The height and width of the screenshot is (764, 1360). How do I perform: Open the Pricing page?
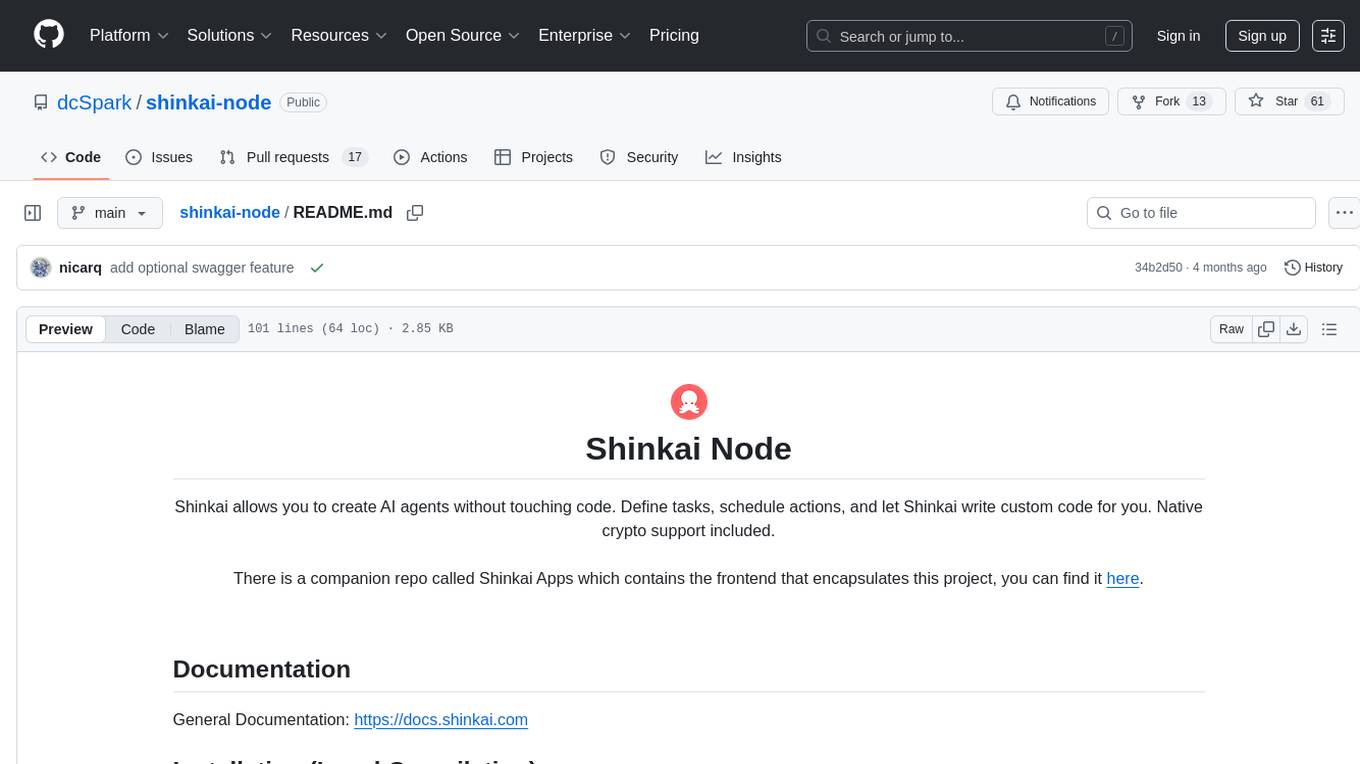coord(674,35)
